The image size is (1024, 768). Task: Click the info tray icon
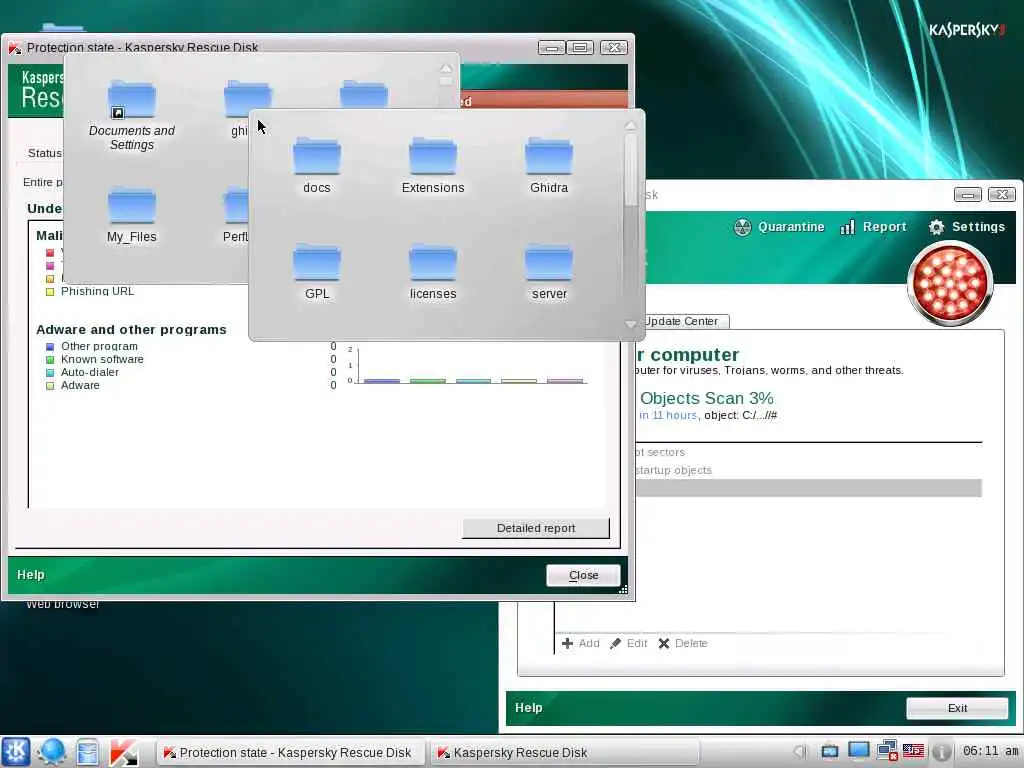pyautogui.click(x=941, y=752)
